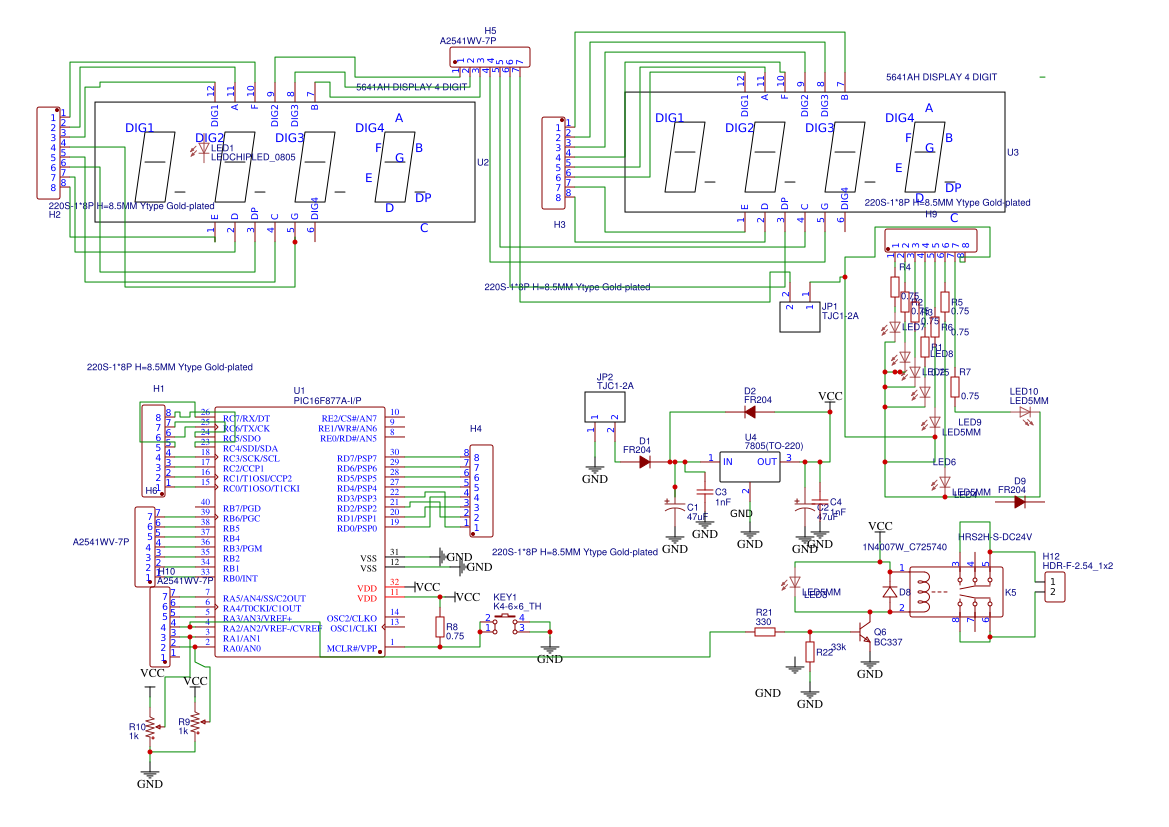Click the H5 A2541WV-7P header
This screenshot has height=827, width=1169.
point(490,57)
